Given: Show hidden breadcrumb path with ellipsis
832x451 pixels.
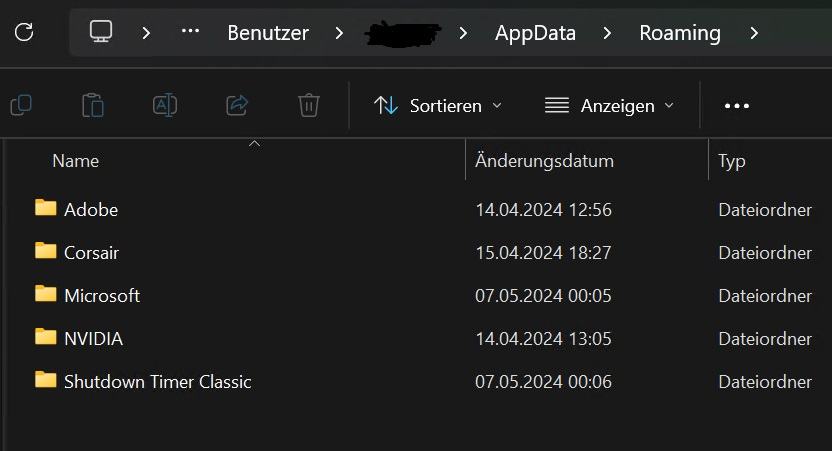Looking at the screenshot, I should pyautogui.click(x=190, y=32).
